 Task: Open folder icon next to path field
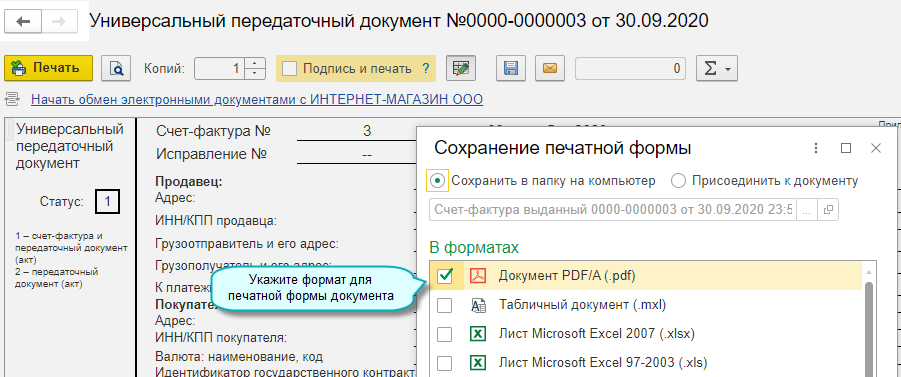pyautogui.click(x=828, y=210)
